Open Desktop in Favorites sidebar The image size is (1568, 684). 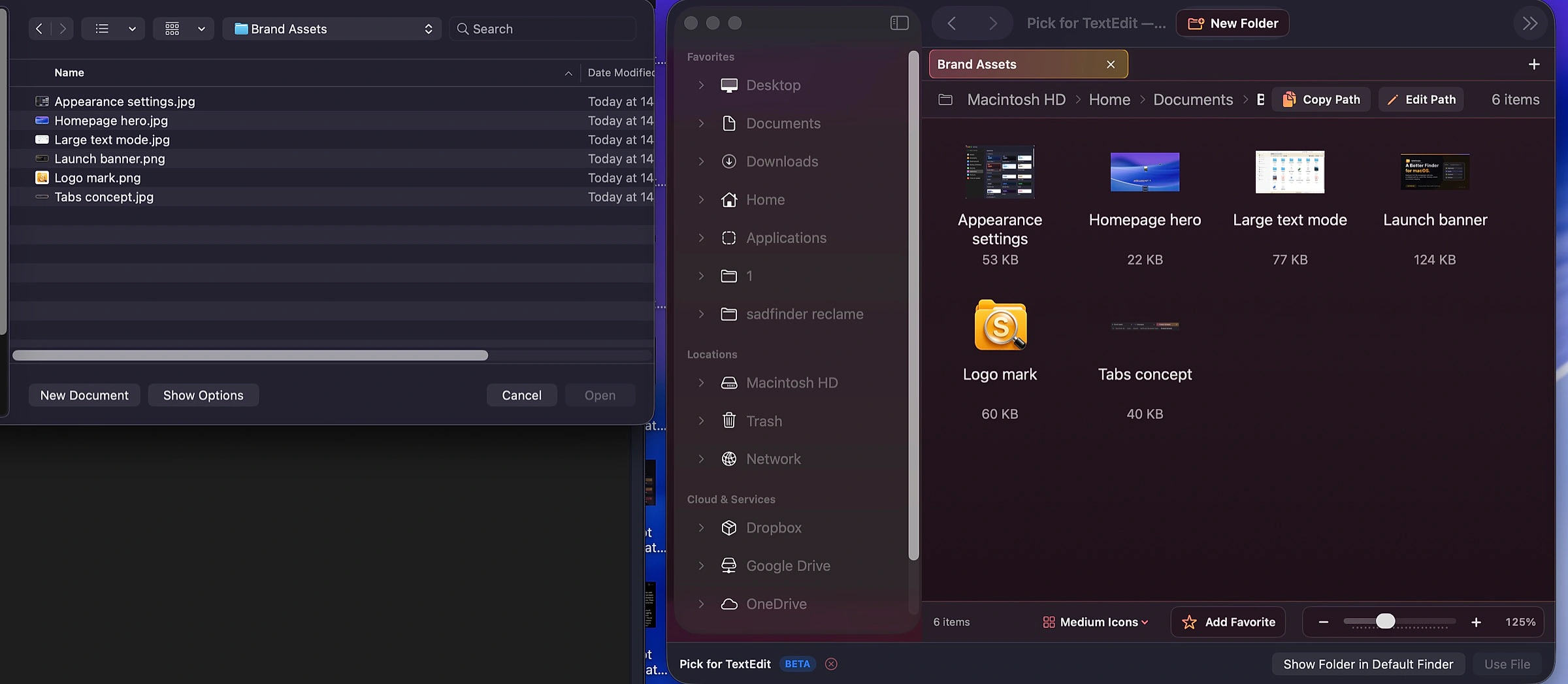773,85
